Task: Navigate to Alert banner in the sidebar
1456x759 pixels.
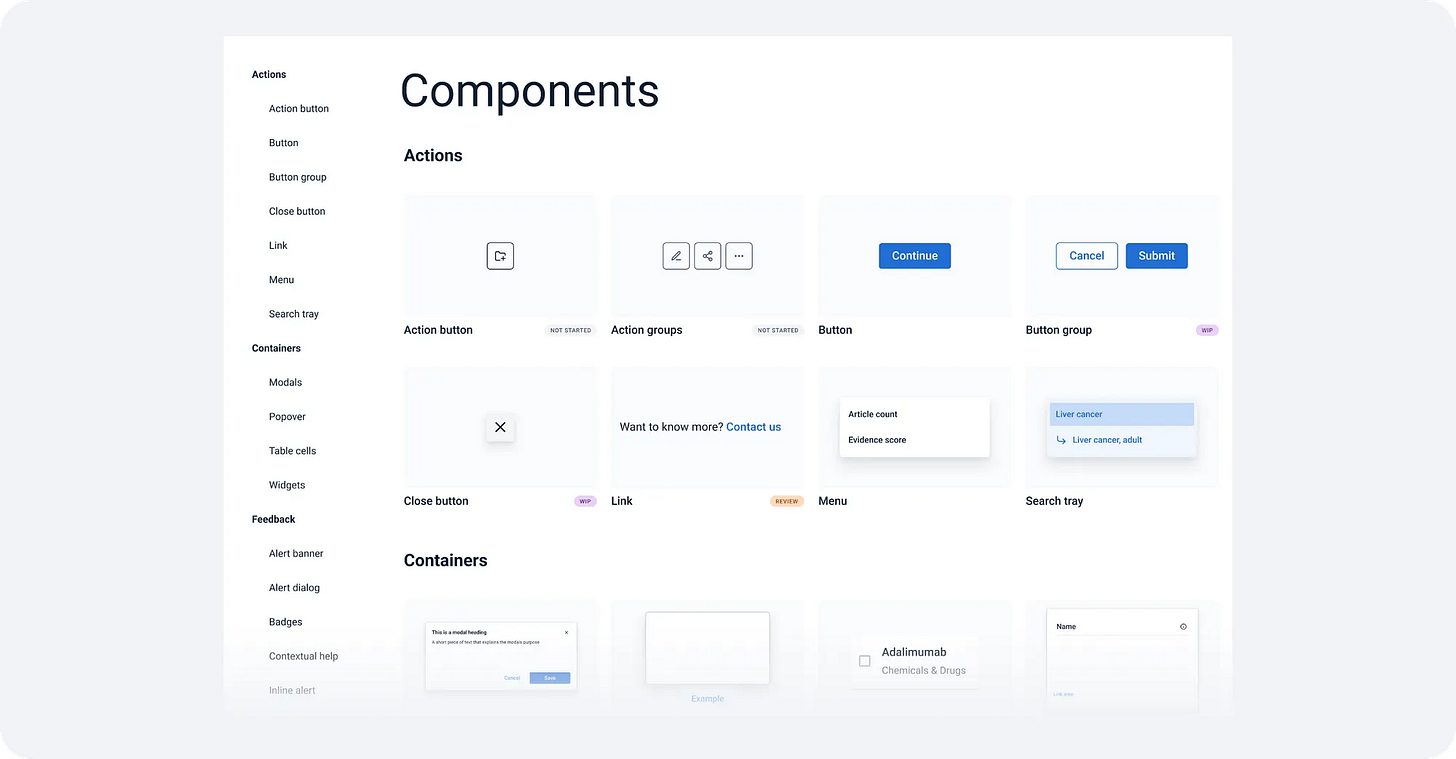Action: pos(296,554)
